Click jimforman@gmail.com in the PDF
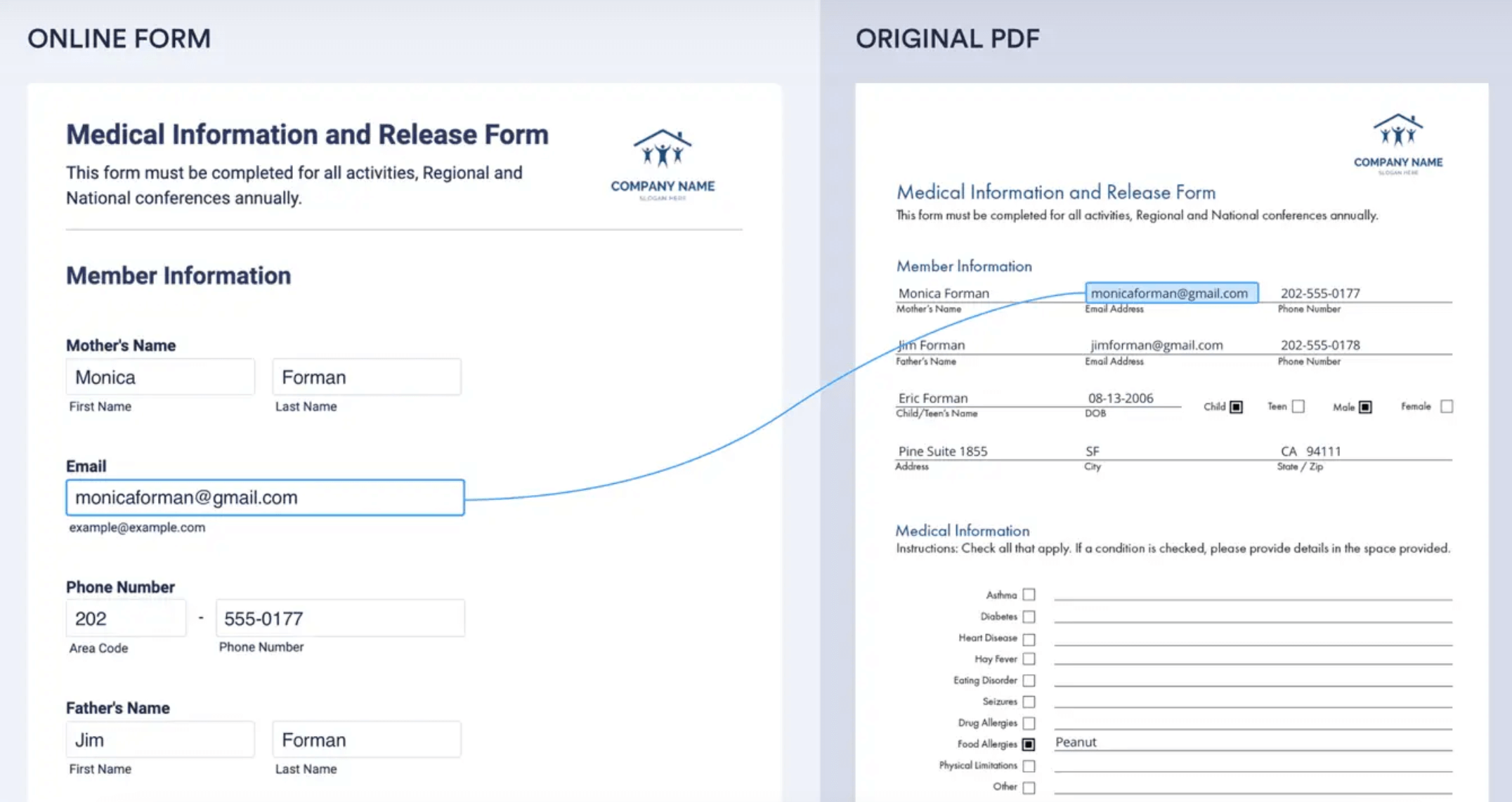Screen dimensions: 1512x802 pyautogui.click(x=1156, y=346)
